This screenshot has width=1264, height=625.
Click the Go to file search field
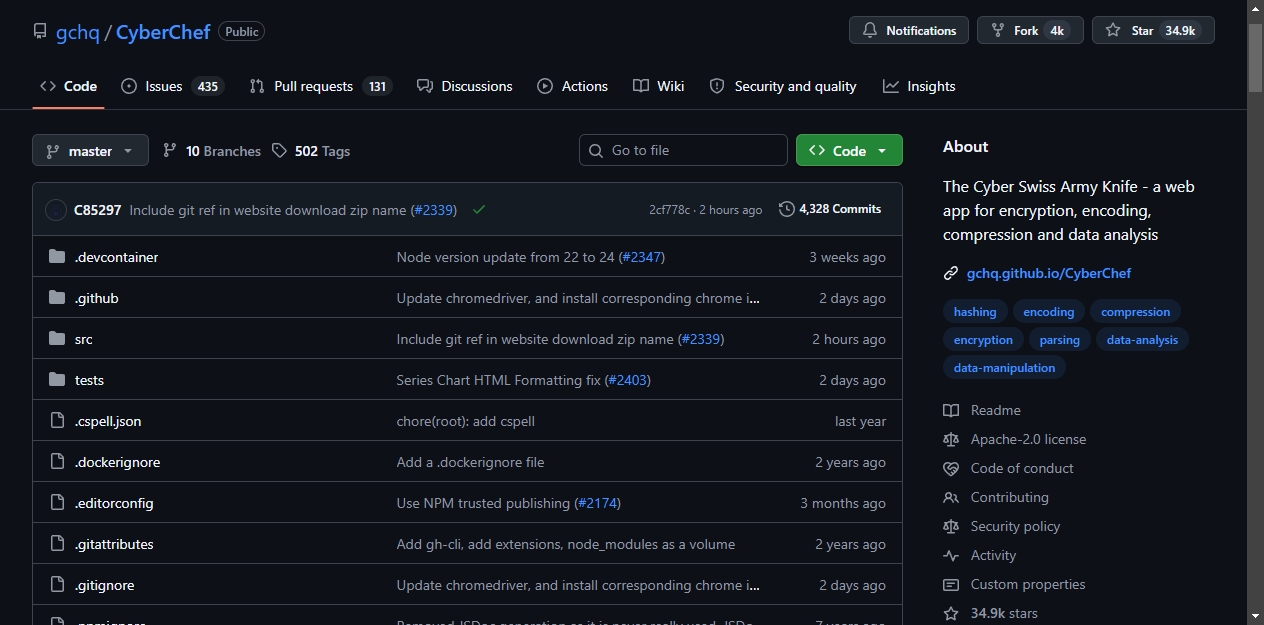(683, 150)
